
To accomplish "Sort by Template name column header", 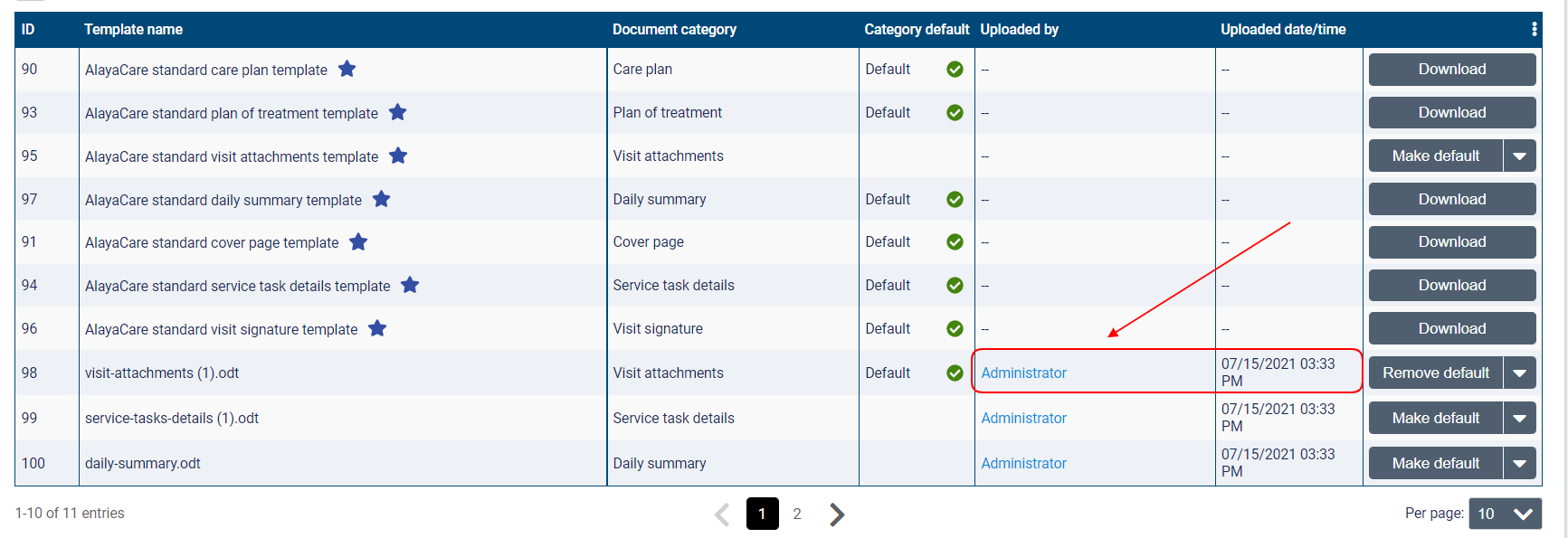I will pos(133,29).
